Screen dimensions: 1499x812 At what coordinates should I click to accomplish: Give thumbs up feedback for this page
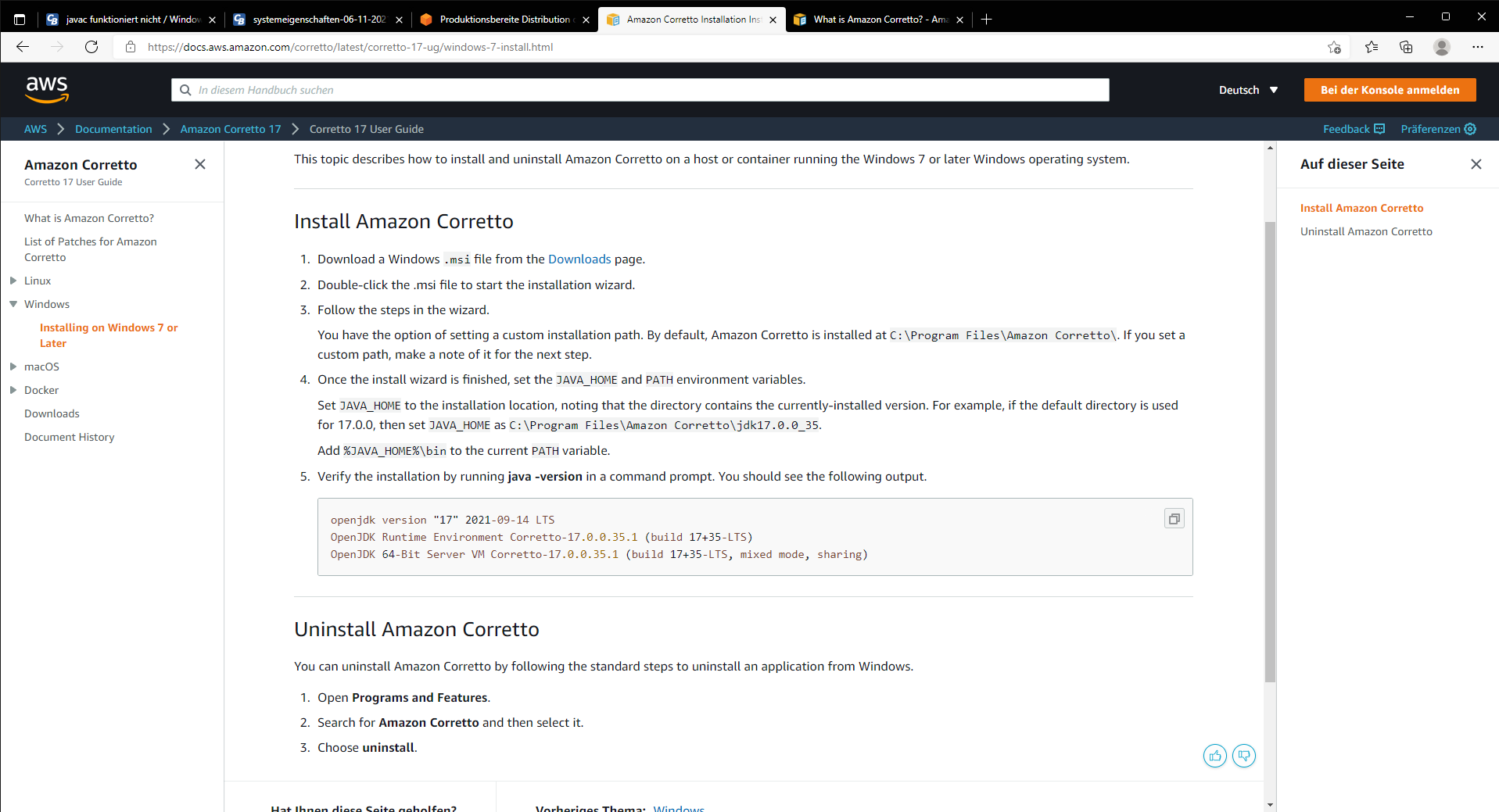(x=1215, y=756)
